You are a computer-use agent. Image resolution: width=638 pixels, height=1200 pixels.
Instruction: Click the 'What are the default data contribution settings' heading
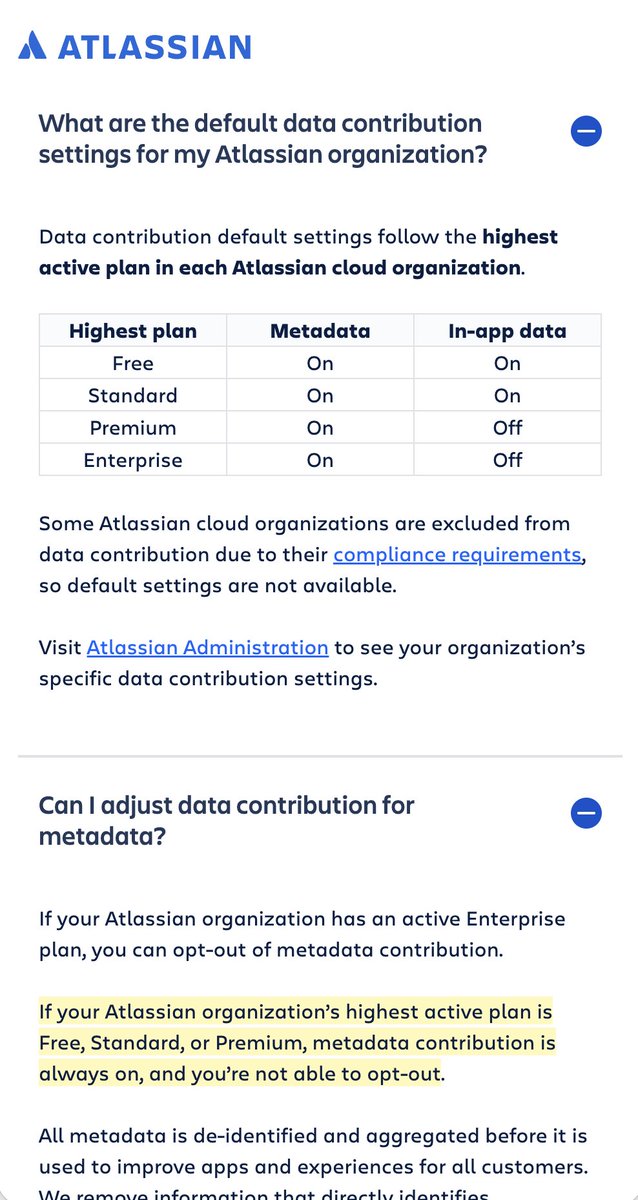(263, 139)
